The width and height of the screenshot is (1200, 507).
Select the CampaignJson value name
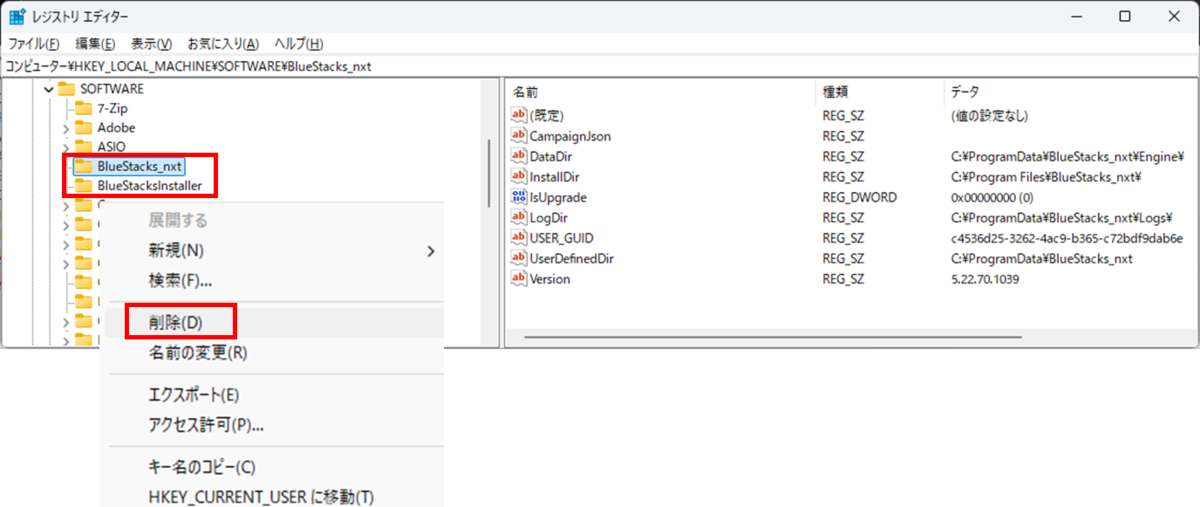(570, 136)
